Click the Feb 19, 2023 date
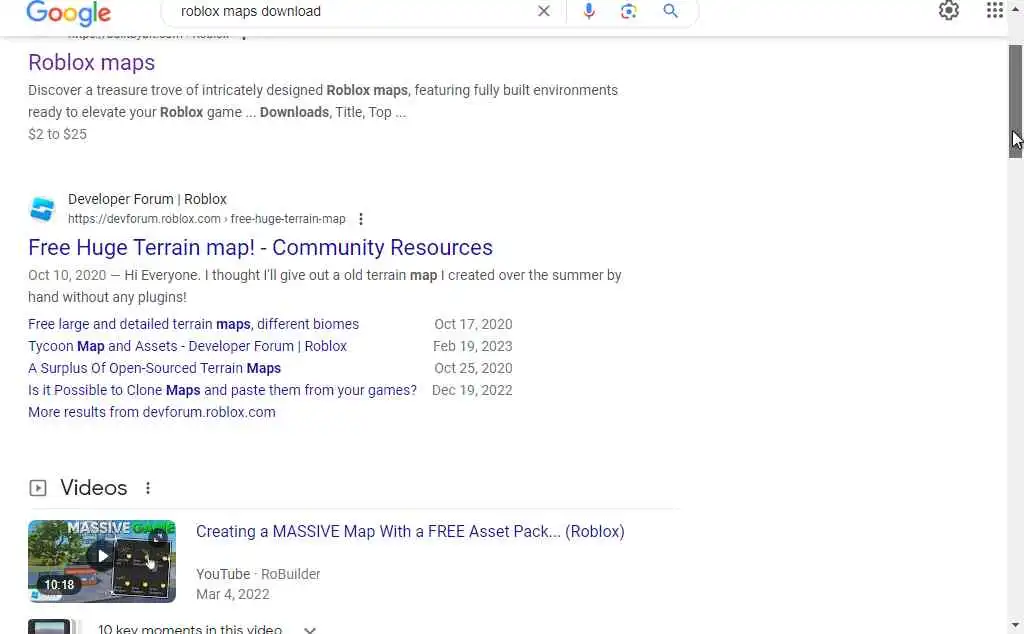Viewport: 1024px width, 634px height. coord(473,346)
